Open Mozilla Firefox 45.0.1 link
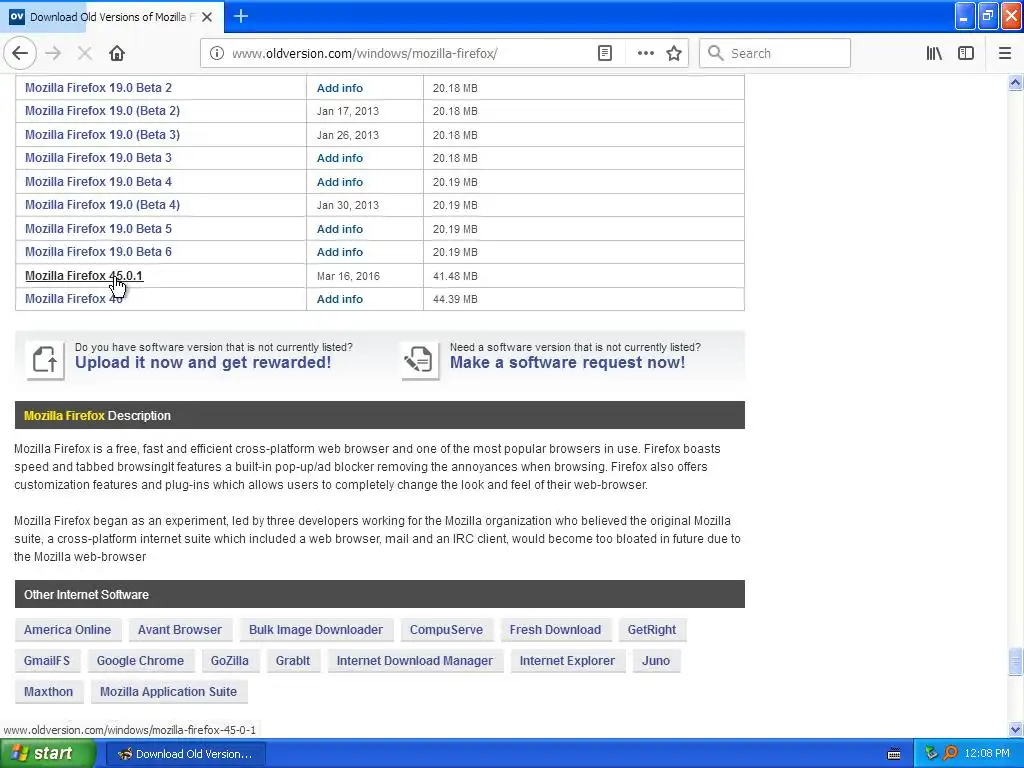 click(84, 276)
